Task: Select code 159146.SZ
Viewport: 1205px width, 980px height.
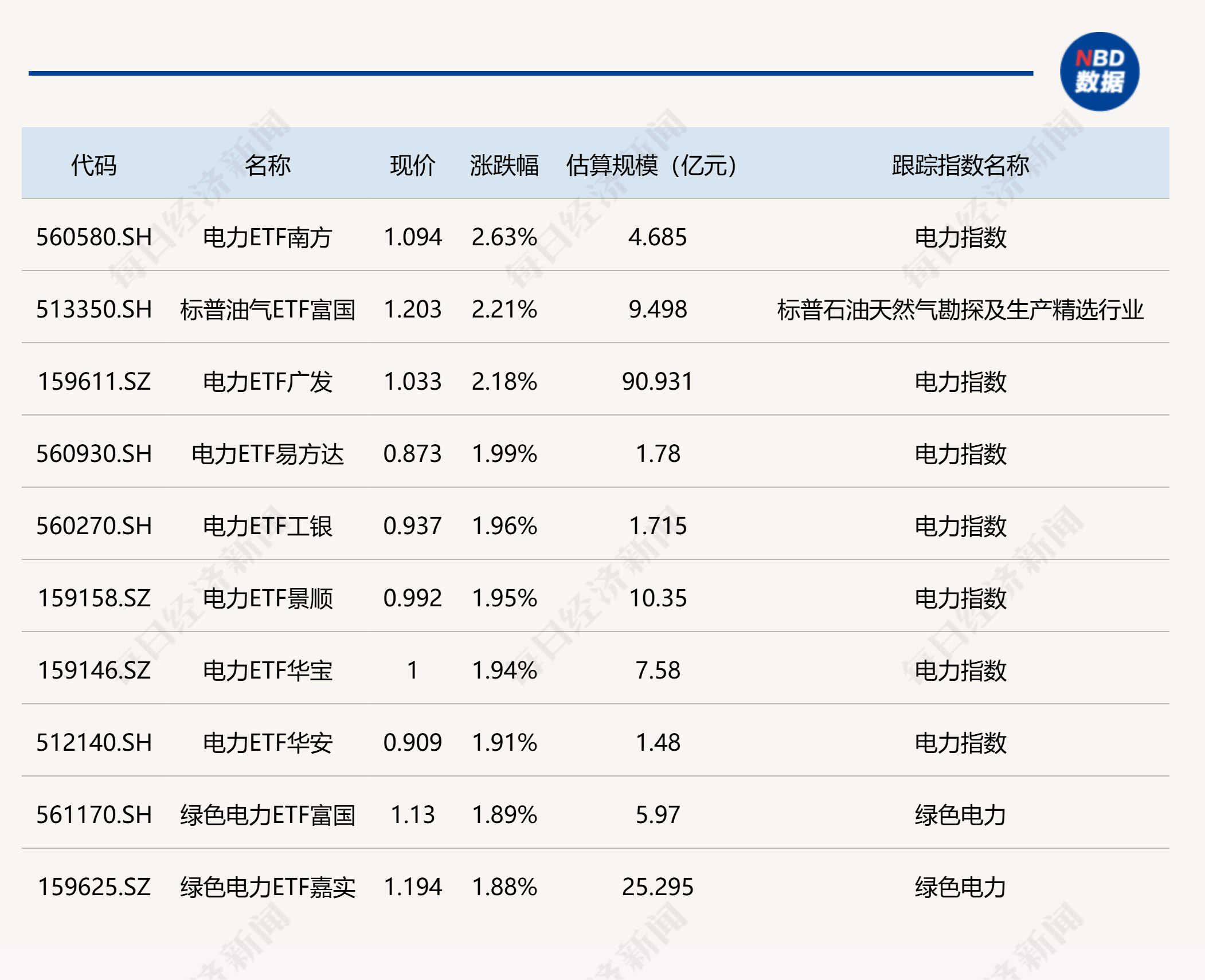Action: pos(94,671)
